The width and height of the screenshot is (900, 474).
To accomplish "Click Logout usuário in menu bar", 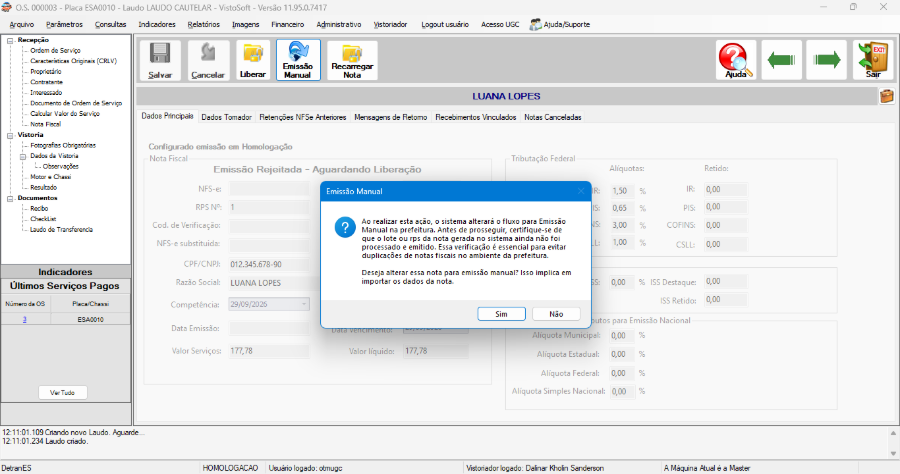I will point(445,25).
